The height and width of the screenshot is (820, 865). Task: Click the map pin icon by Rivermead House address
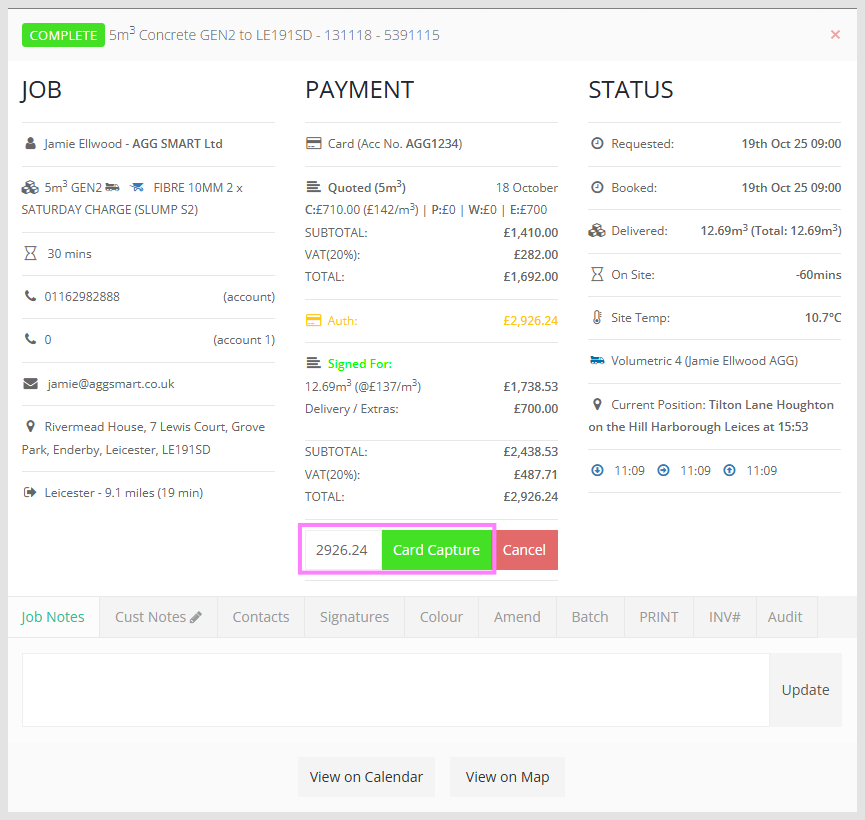[30, 426]
